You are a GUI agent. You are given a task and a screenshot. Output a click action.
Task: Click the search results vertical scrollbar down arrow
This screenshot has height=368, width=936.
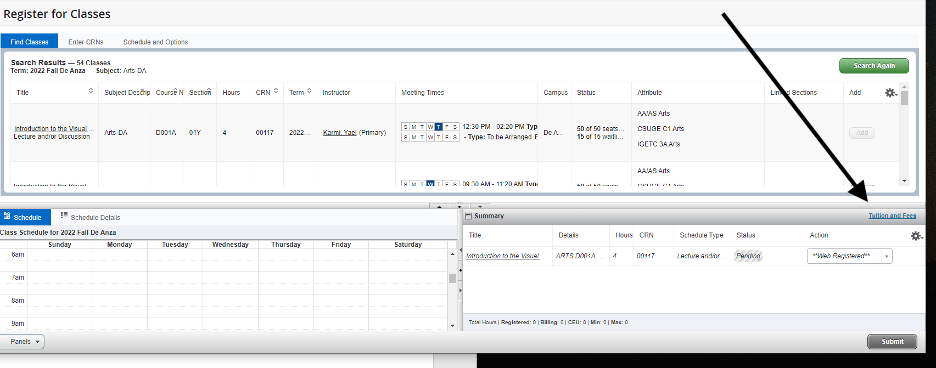pyautogui.click(x=904, y=180)
